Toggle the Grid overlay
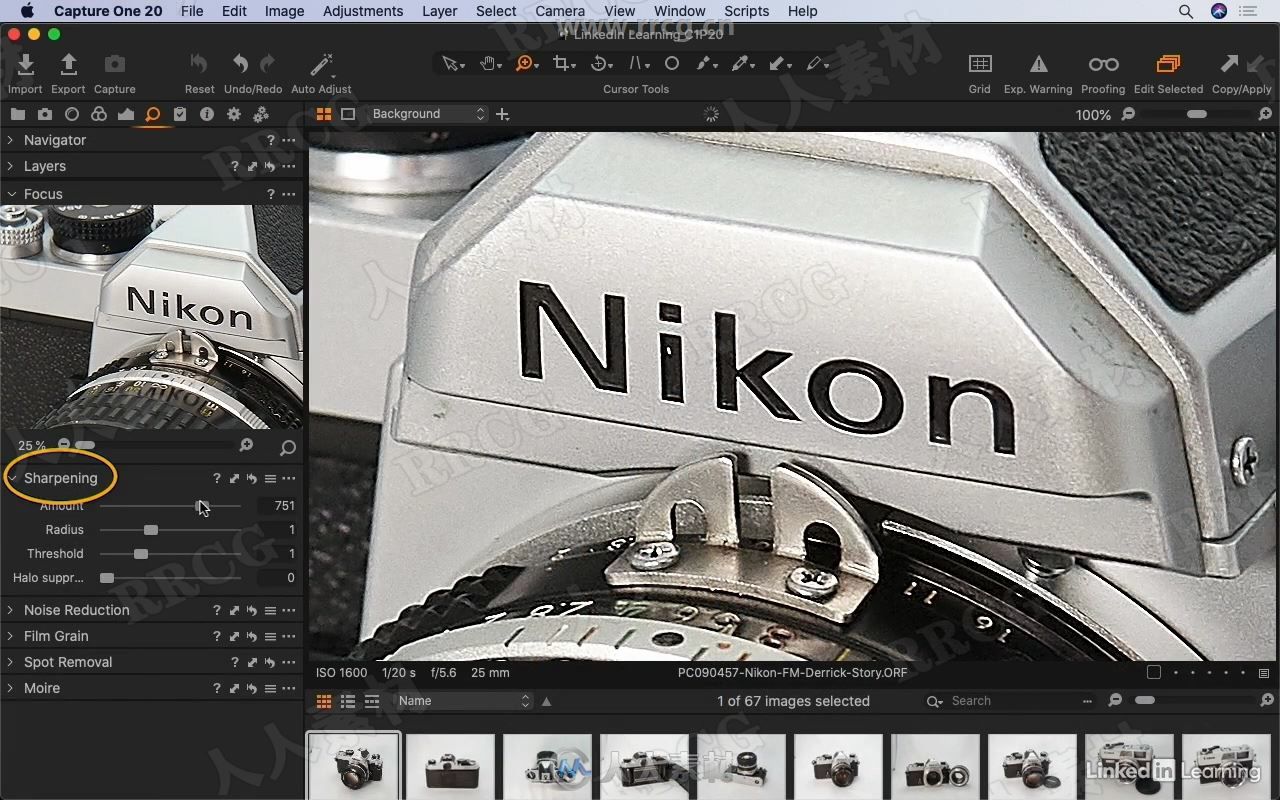Image resolution: width=1280 pixels, height=800 pixels. (980, 64)
